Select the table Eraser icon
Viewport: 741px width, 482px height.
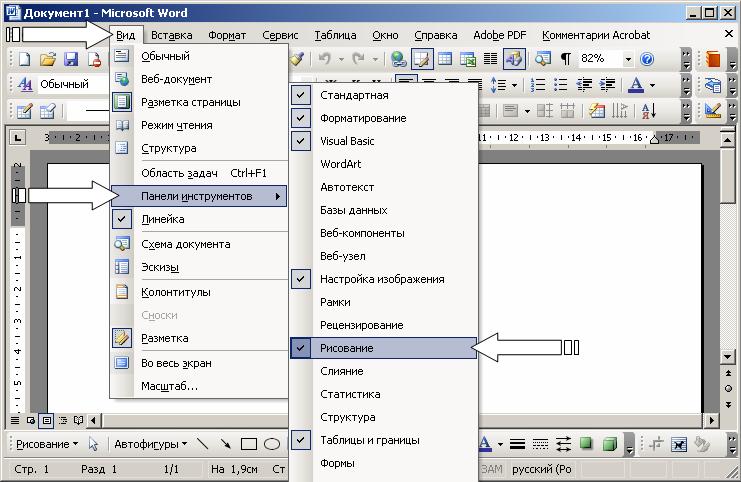pyautogui.click(x=48, y=111)
